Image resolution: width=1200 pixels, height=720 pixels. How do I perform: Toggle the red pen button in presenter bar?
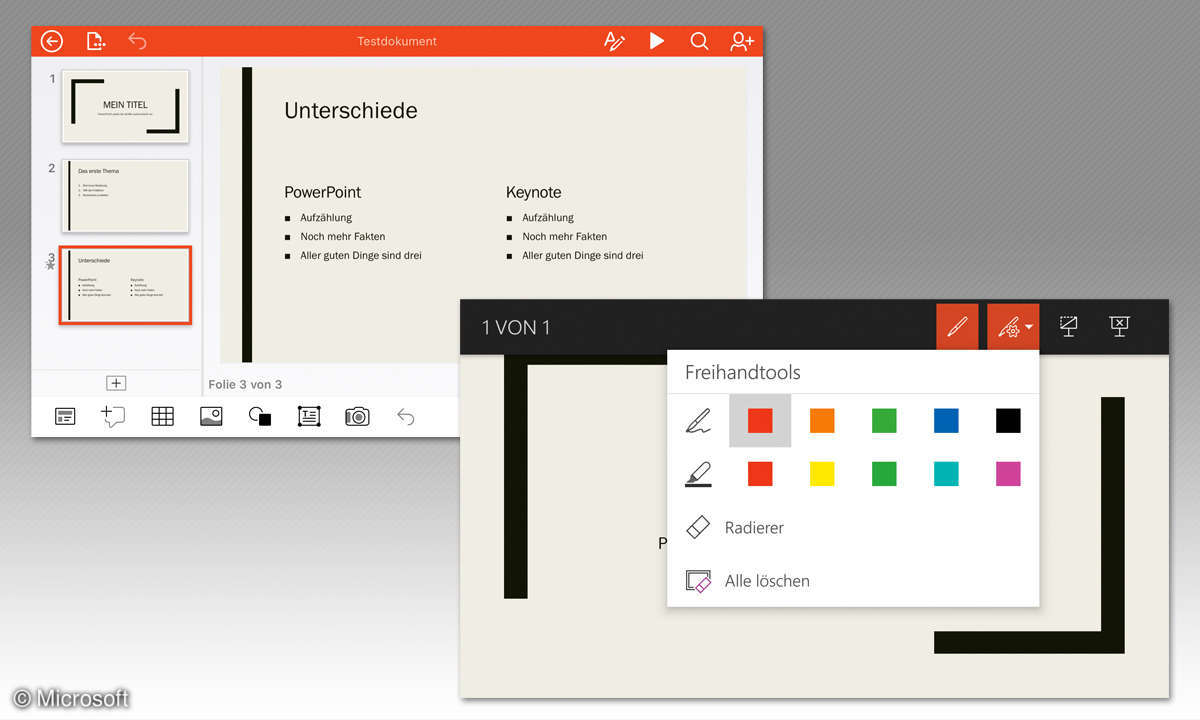coord(957,327)
